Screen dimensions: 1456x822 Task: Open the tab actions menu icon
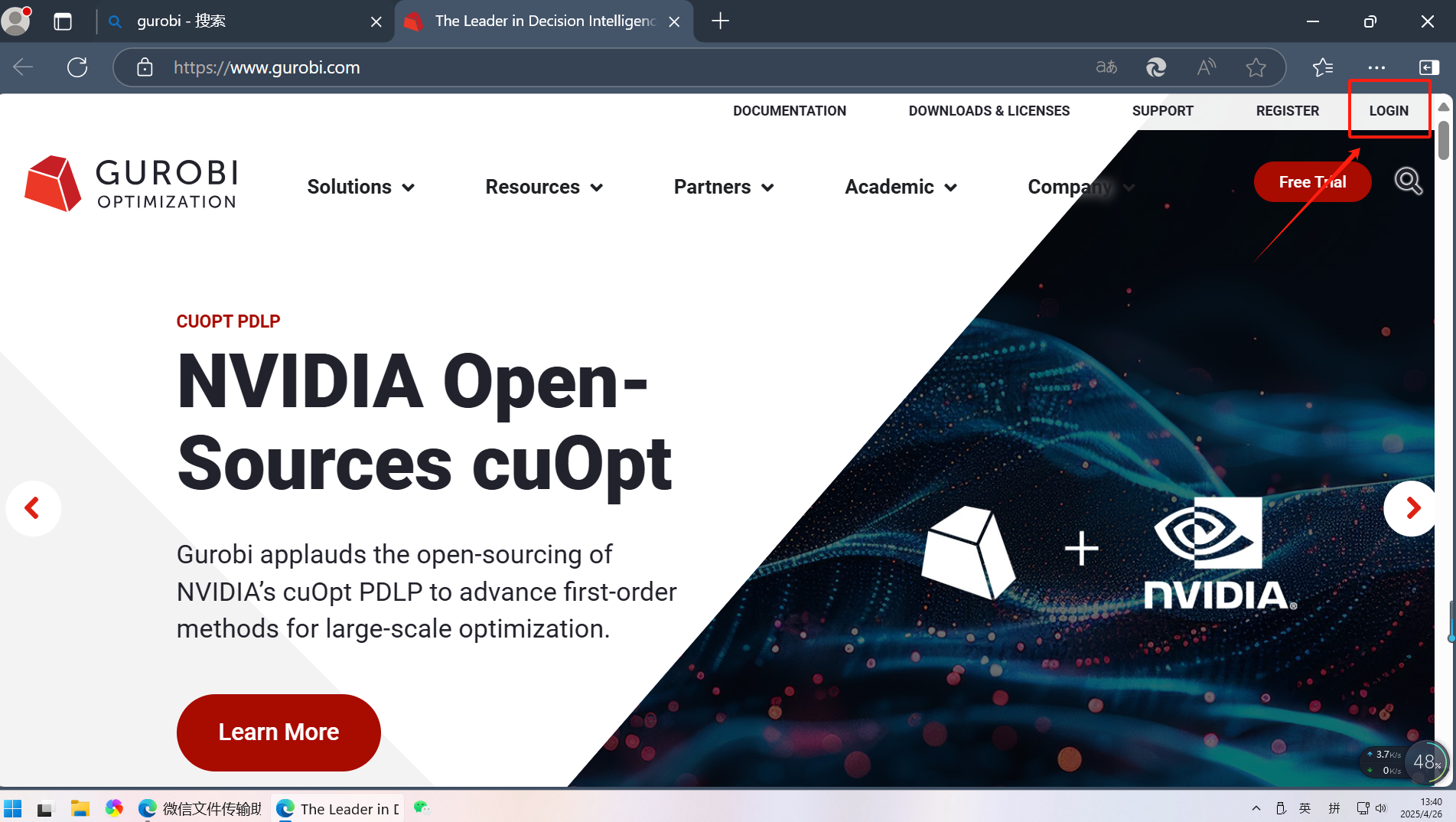pyautogui.click(x=63, y=21)
